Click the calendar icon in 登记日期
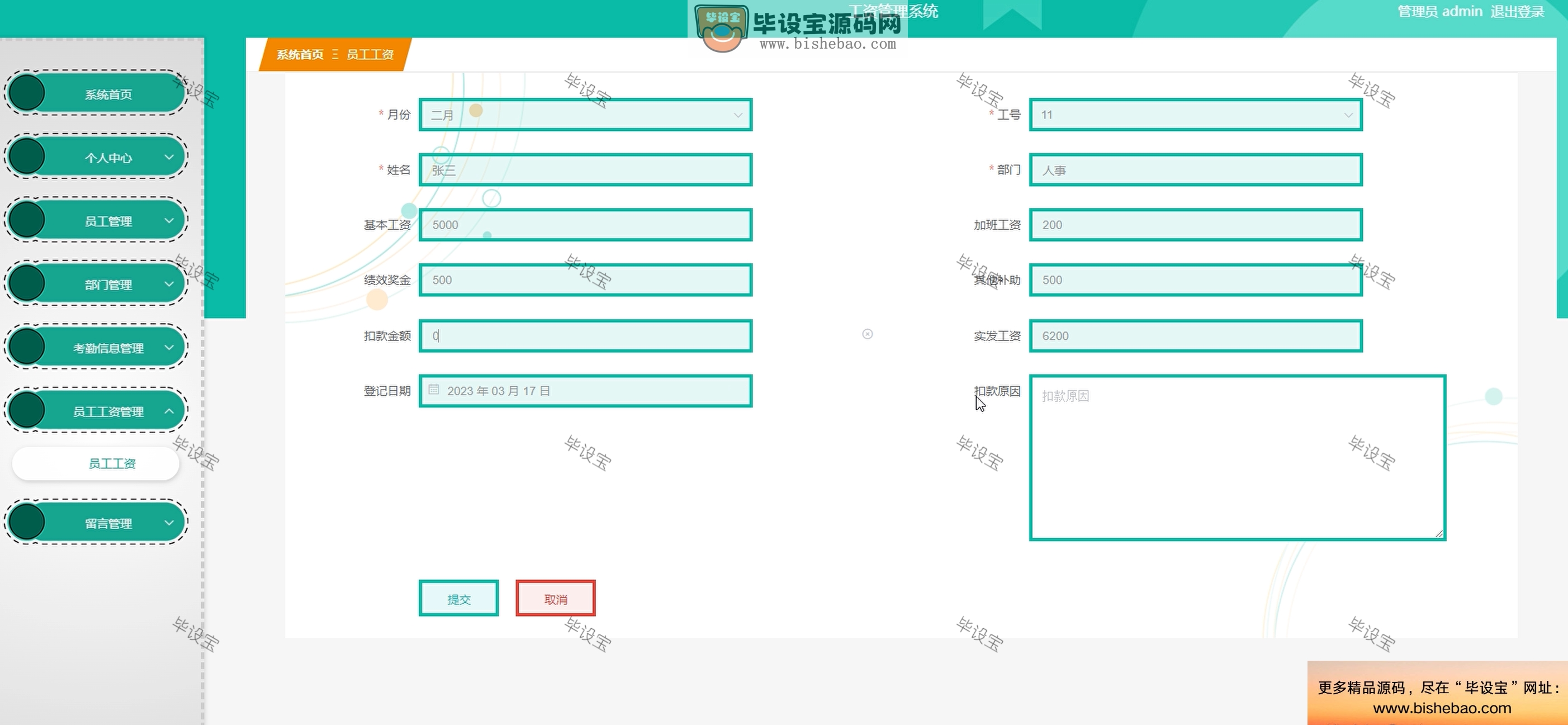The height and width of the screenshot is (725, 1568). pos(433,390)
